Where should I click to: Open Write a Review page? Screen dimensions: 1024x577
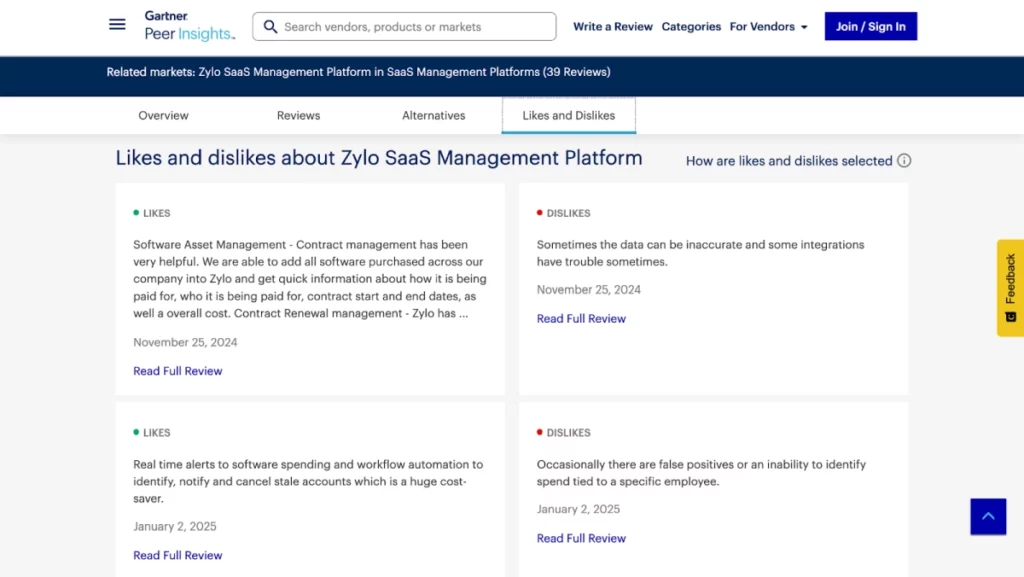tap(613, 27)
